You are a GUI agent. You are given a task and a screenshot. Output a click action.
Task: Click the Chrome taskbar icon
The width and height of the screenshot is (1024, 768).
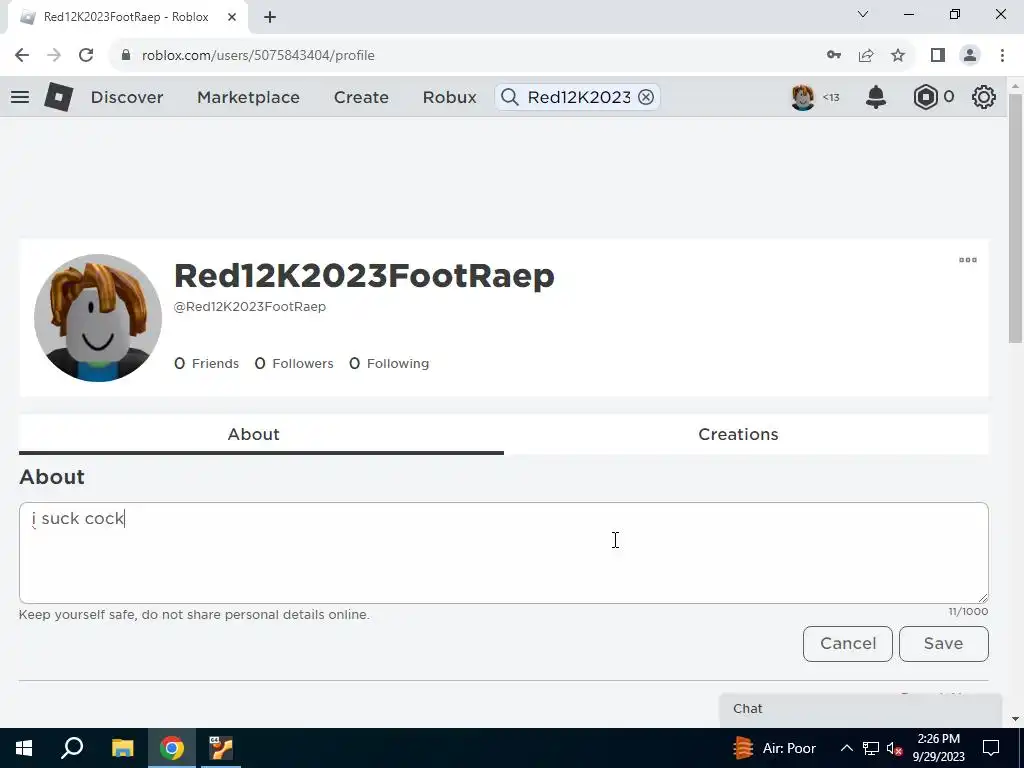pyautogui.click(x=172, y=748)
